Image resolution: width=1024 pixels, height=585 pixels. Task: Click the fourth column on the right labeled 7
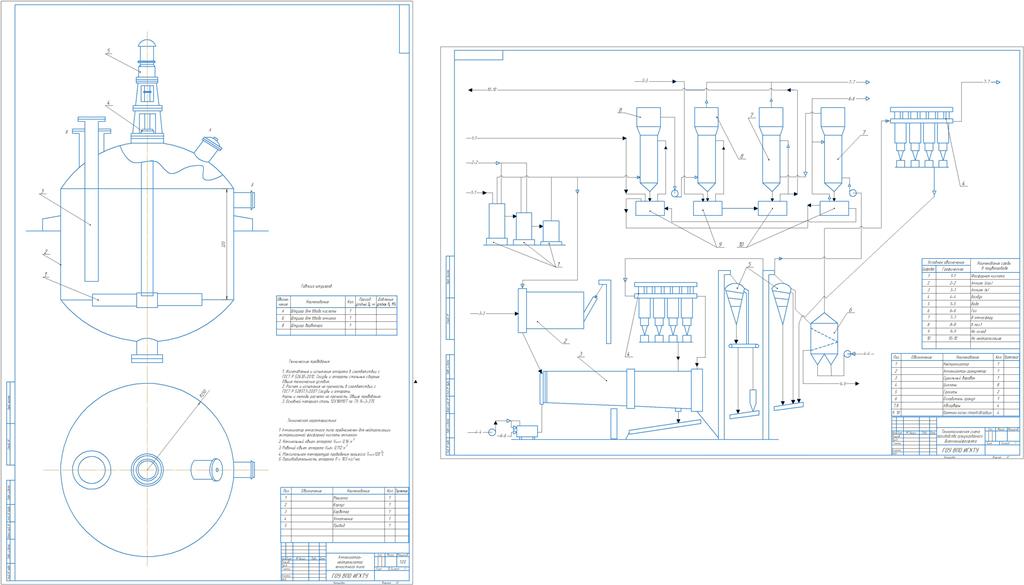coord(833,150)
